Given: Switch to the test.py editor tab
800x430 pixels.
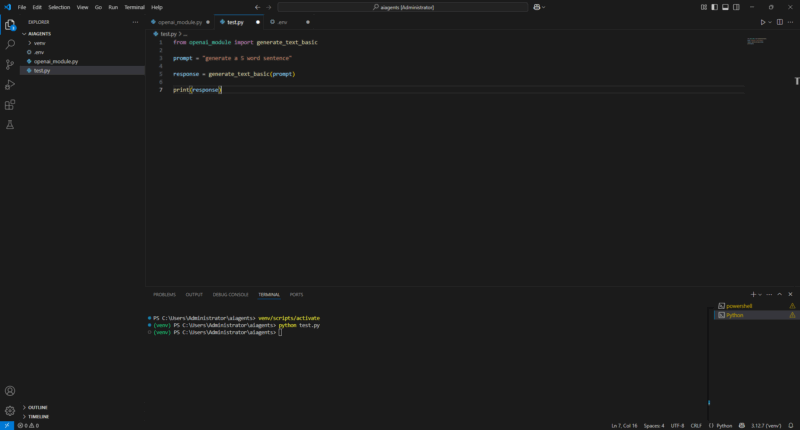Looking at the screenshot, I should [x=235, y=22].
